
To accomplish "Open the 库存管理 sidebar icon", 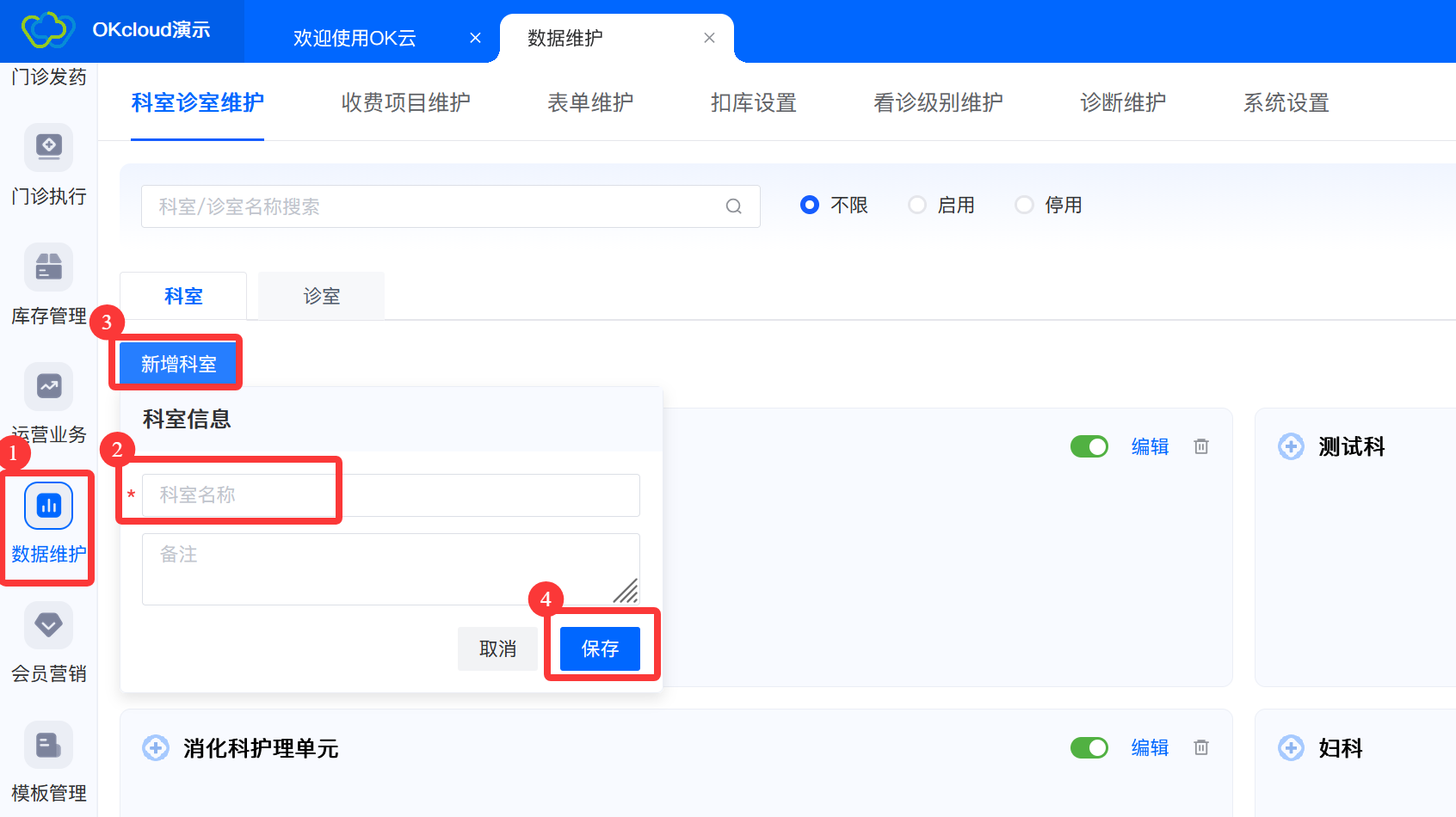I will pyautogui.click(x=48, y=267).
